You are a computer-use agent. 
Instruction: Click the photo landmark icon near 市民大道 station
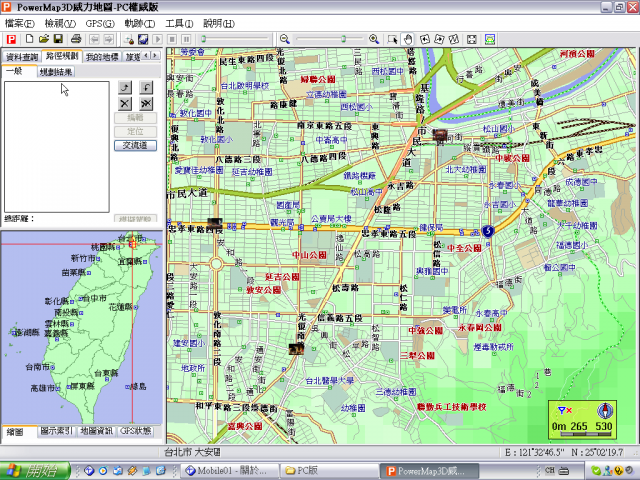coord(440,134)
